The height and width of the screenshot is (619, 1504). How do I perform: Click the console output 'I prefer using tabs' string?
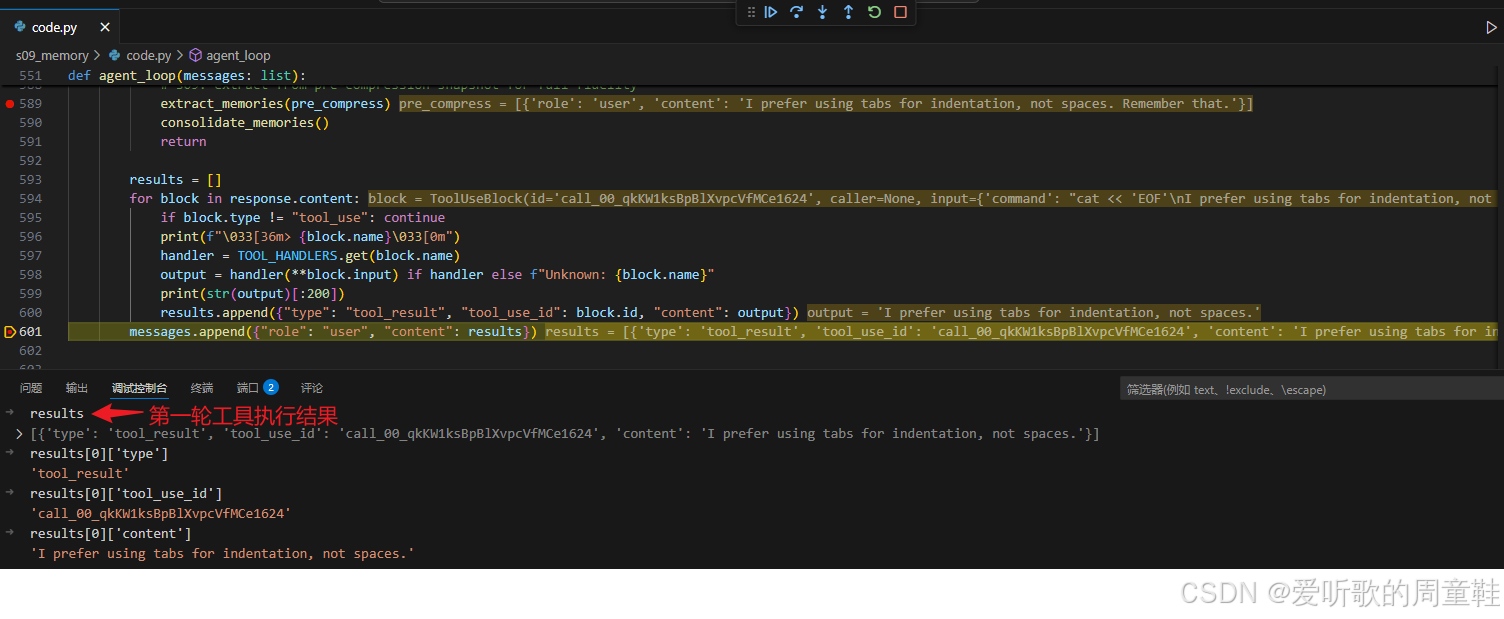click(222, 553)
